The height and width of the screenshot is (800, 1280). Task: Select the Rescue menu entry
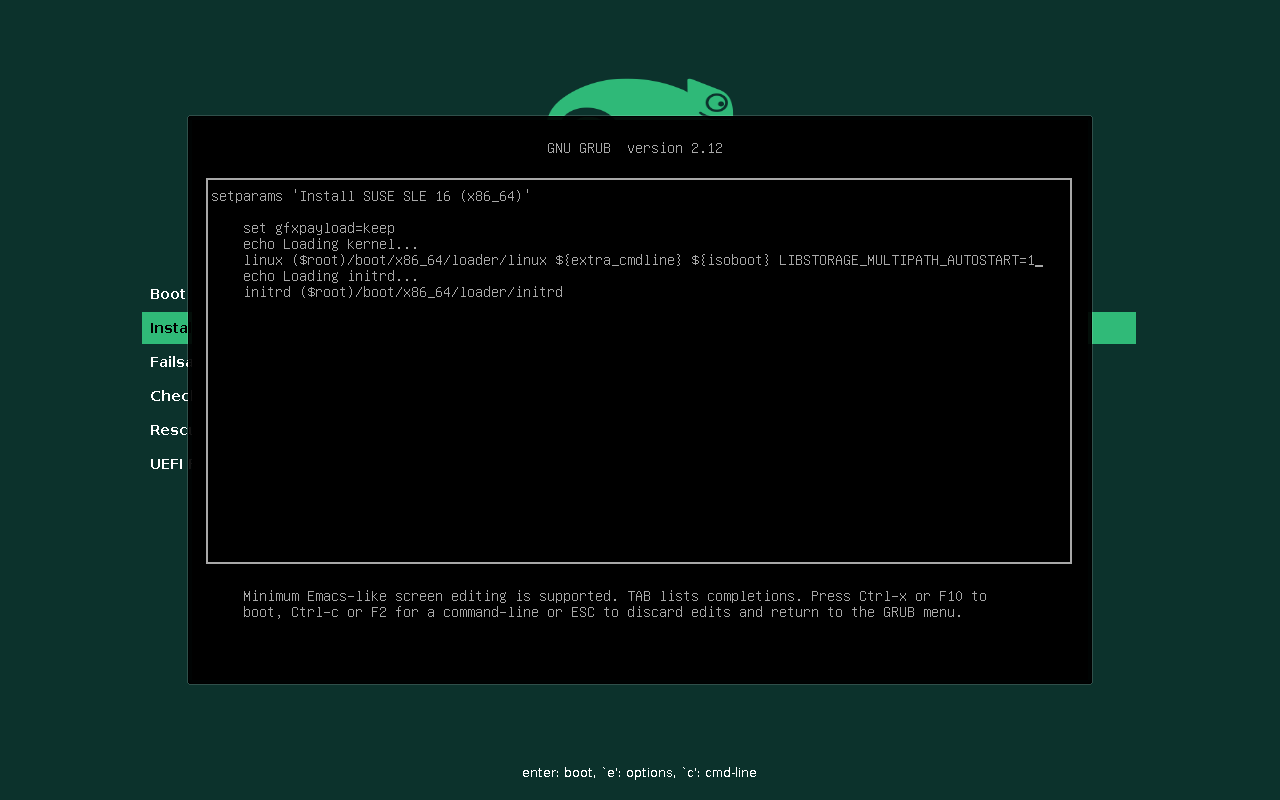point(168,430)
